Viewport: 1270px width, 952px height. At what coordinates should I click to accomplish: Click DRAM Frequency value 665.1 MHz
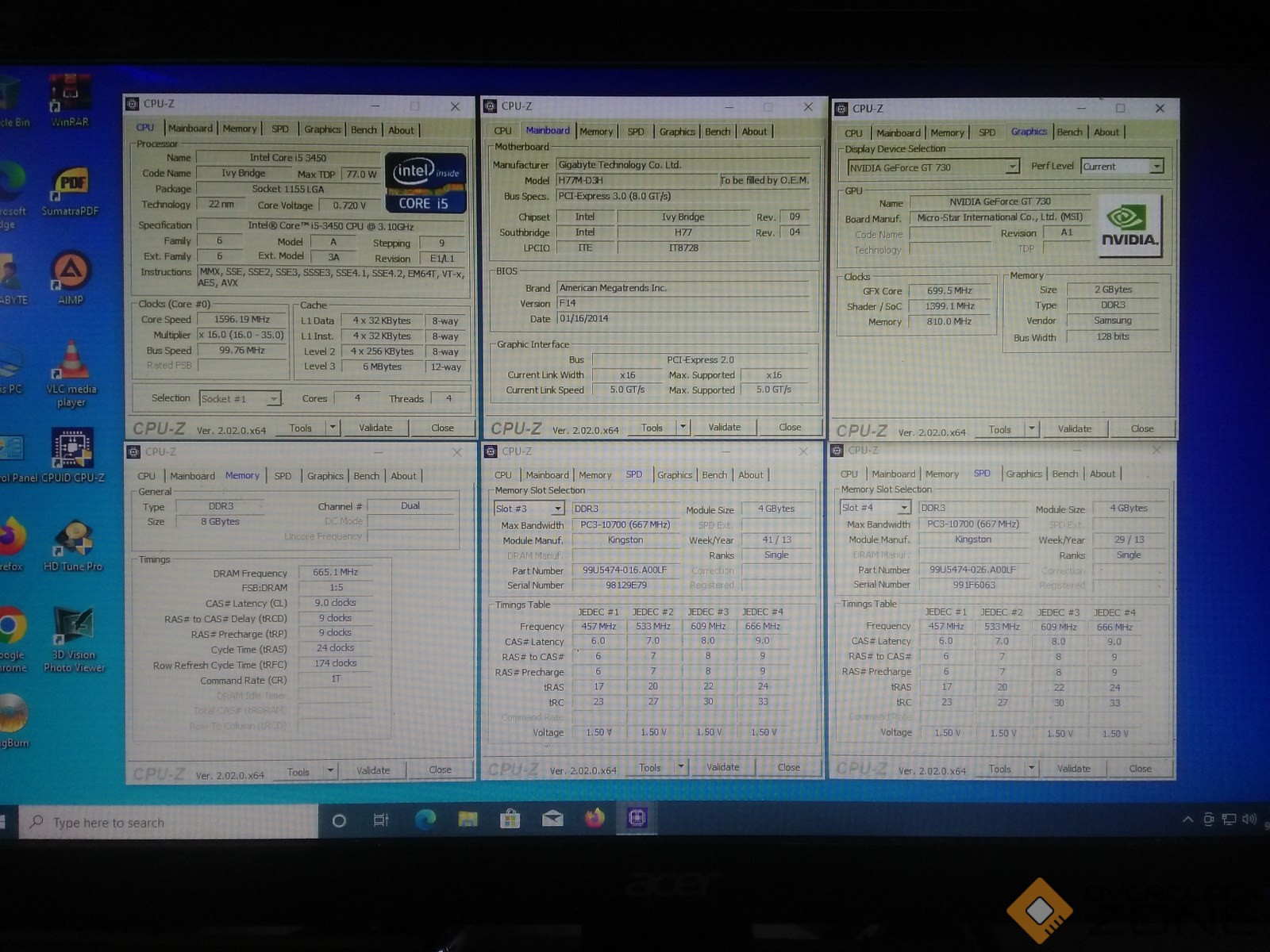[335, 572]
